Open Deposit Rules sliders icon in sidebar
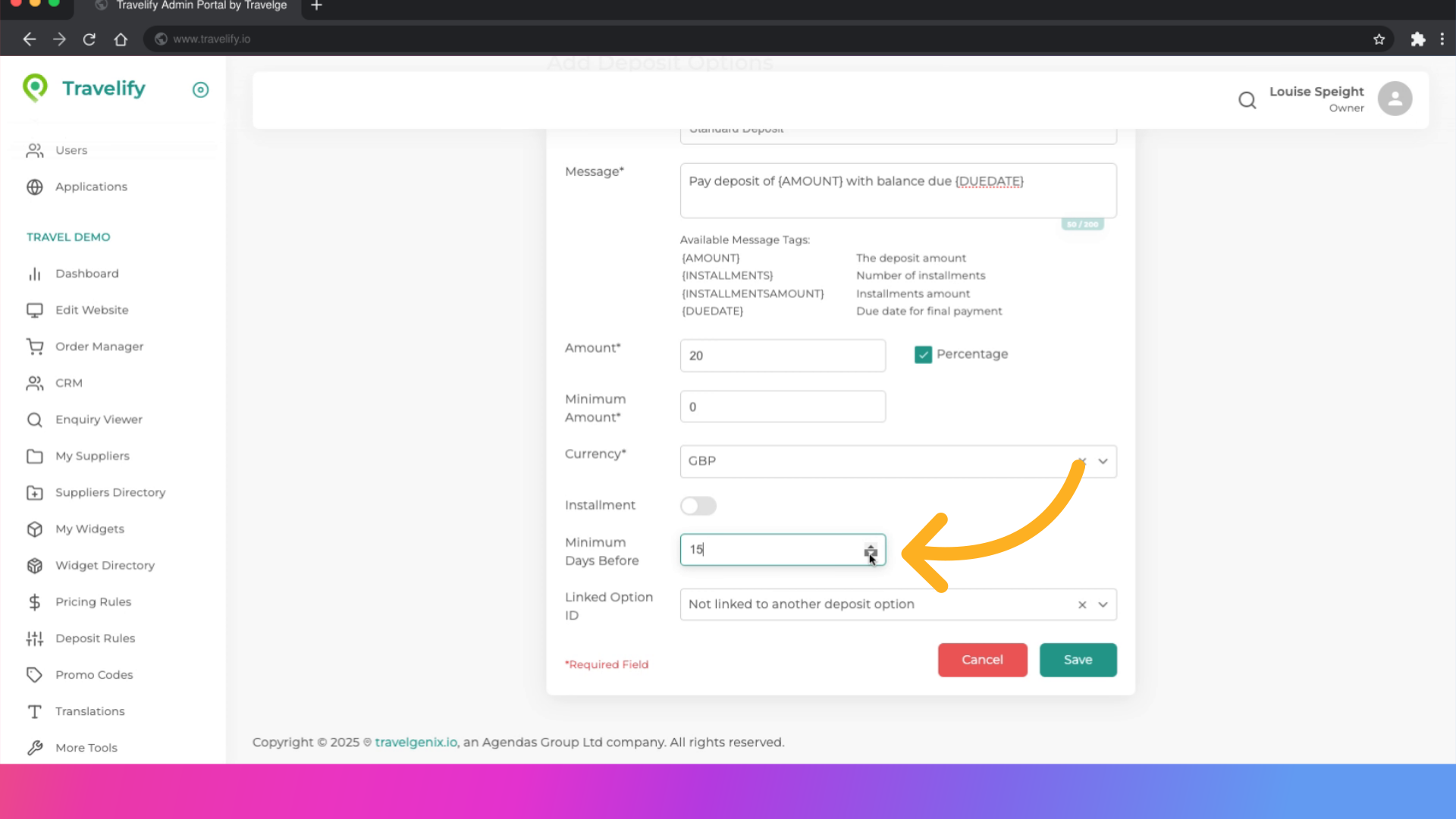 coord(35,639)
